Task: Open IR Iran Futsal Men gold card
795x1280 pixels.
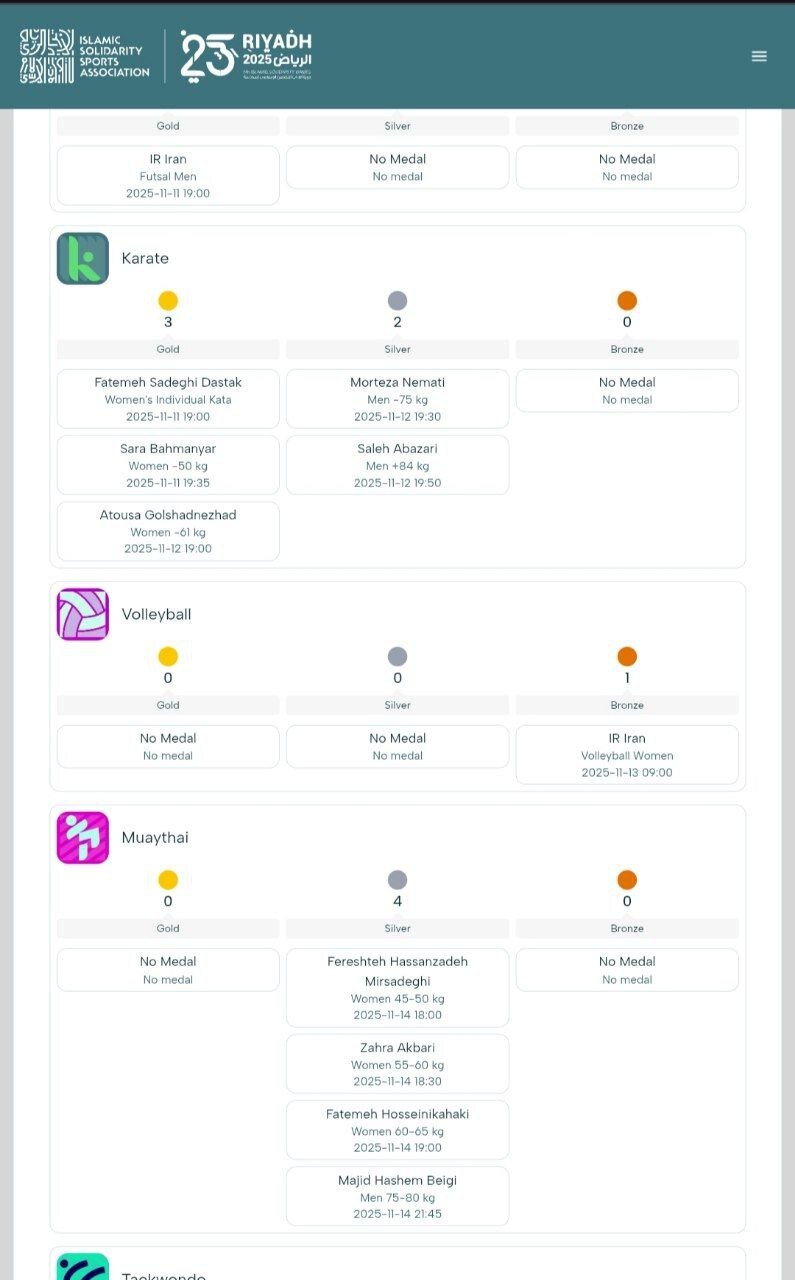Action: pyautogui.click(x=168, y=175)
